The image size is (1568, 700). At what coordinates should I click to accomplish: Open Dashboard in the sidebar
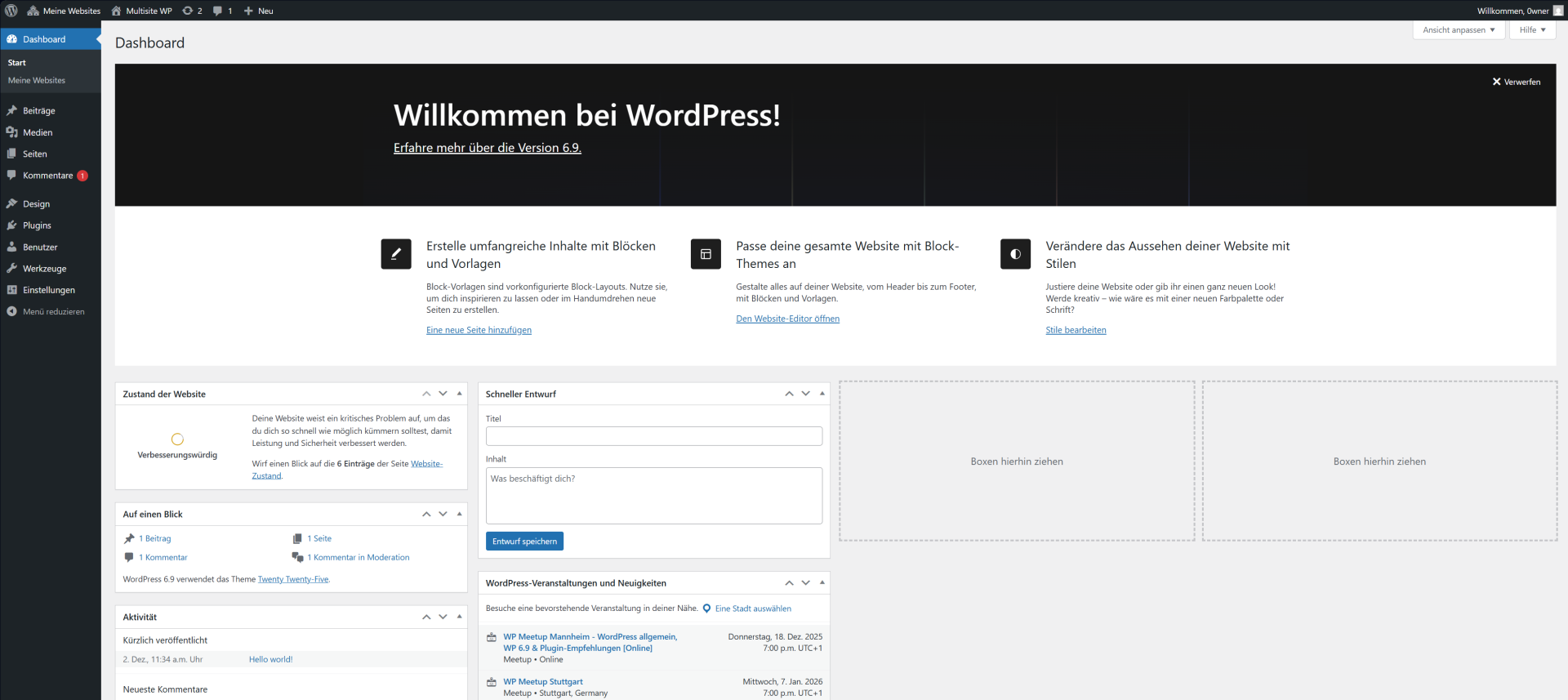point(51,39)
